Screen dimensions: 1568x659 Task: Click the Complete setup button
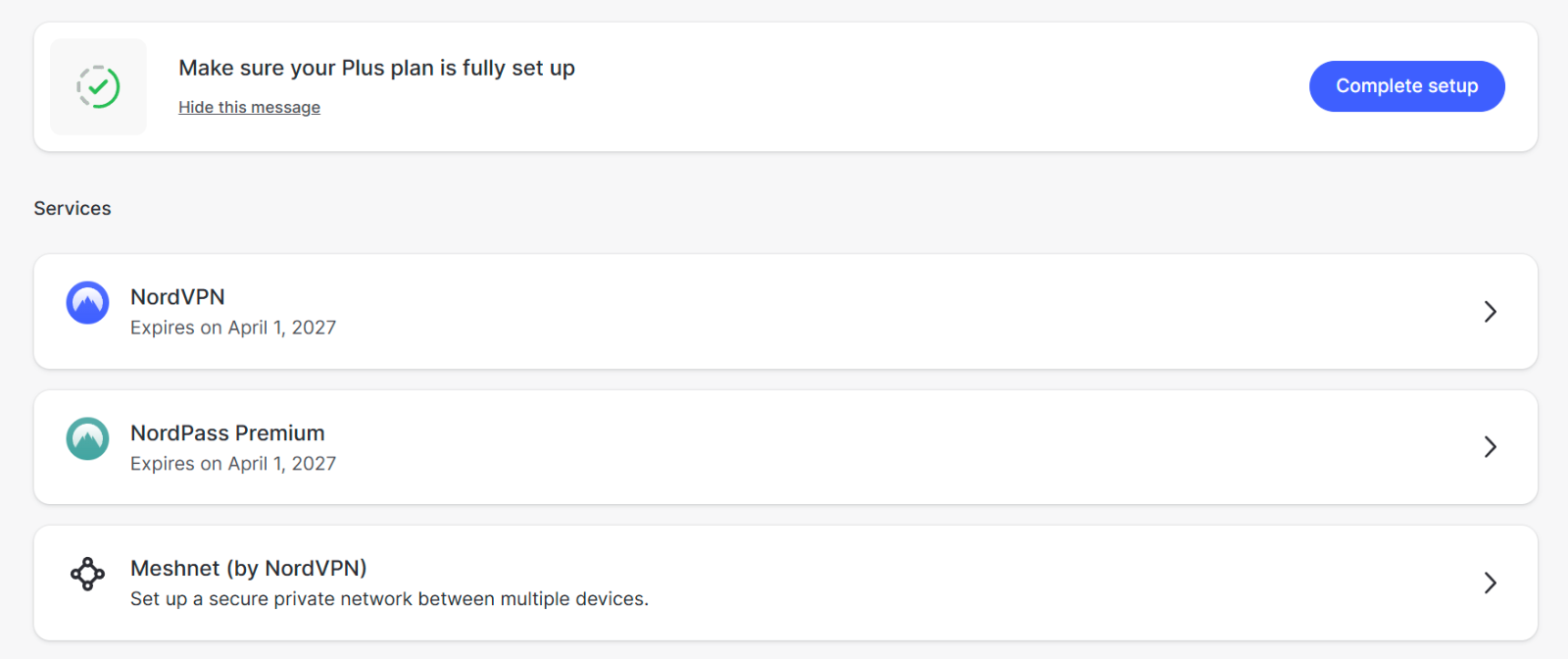(1406, 86)
